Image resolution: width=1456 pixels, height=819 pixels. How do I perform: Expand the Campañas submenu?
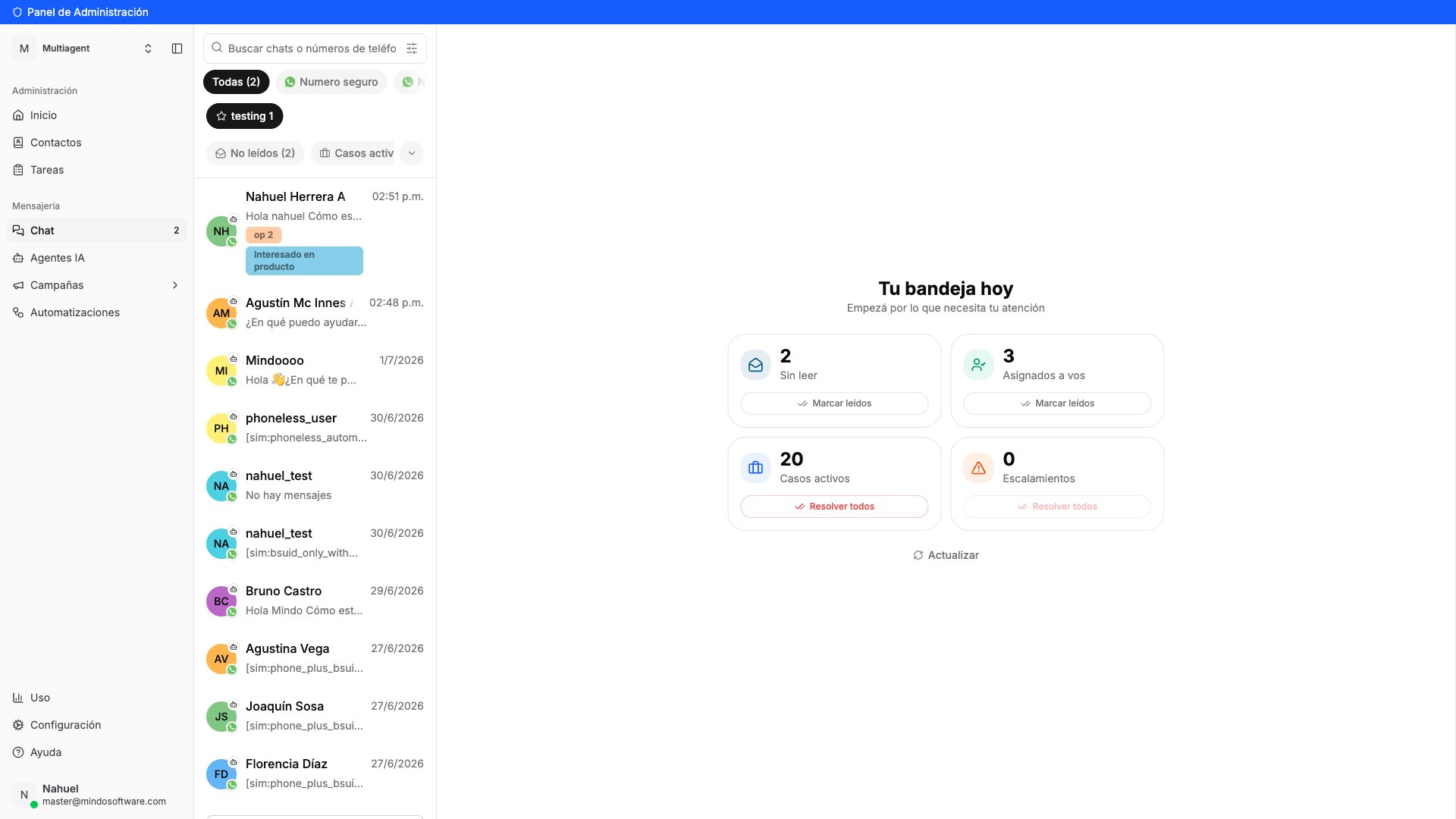click(x=175, y=285)
